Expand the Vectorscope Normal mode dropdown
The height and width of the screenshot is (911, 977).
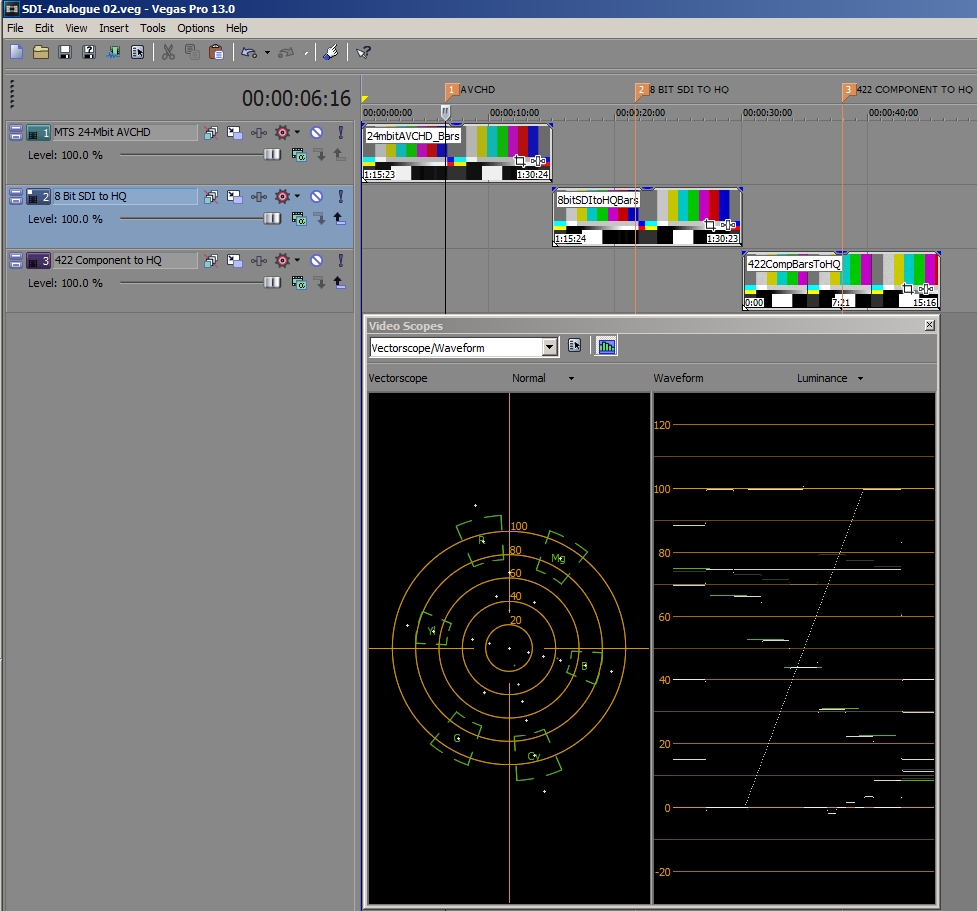571,379
